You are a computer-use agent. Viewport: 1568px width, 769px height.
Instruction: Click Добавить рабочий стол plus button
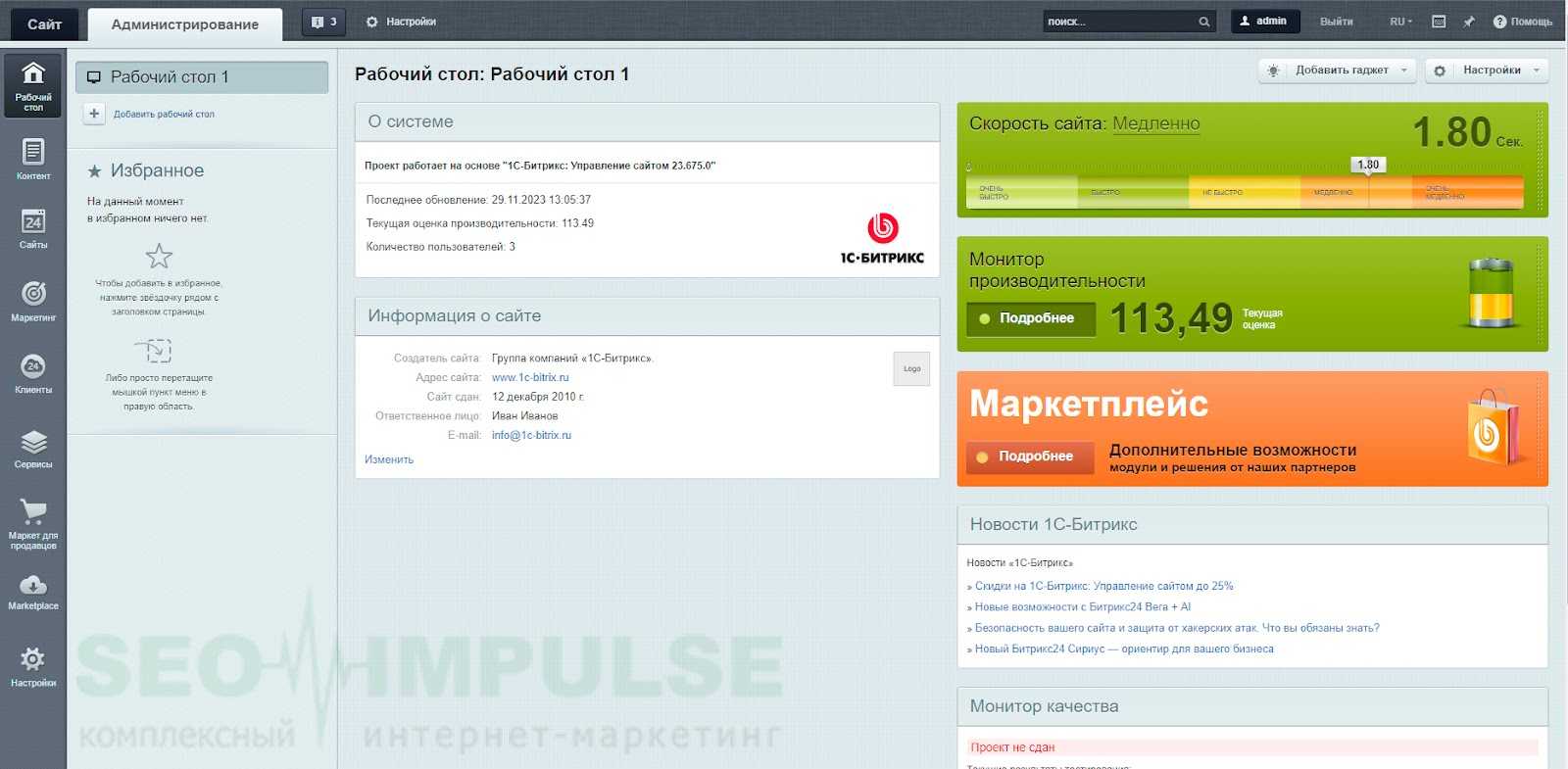tap(94, 114)
